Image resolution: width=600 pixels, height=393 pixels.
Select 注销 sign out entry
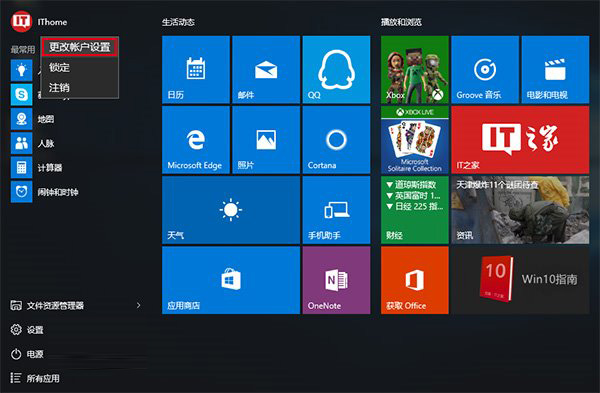[80, 88]
